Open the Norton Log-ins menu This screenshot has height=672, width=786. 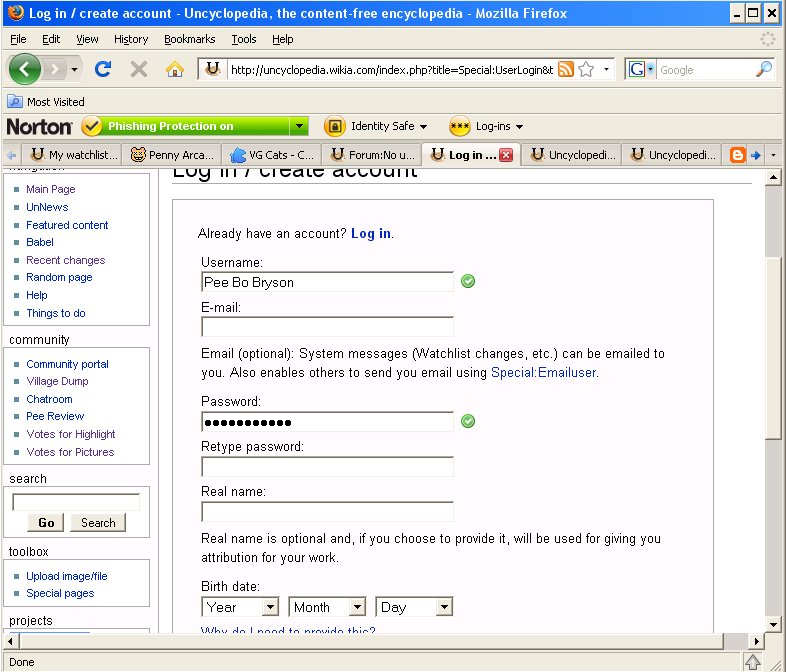(x=486, y=126)
